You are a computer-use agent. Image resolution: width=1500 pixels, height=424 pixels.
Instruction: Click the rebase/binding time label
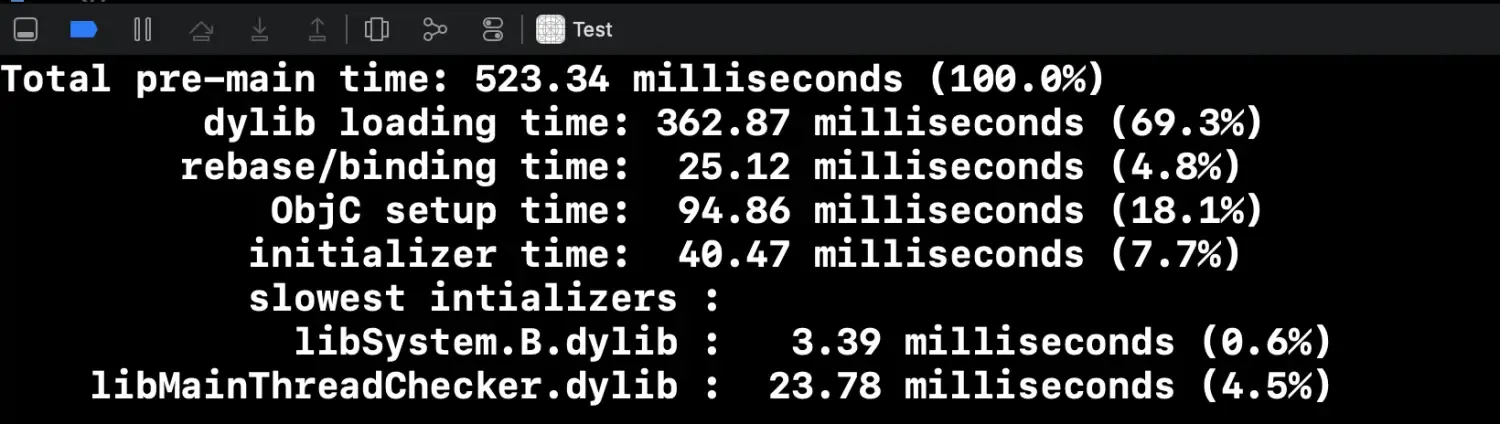(x=405, y=167)
